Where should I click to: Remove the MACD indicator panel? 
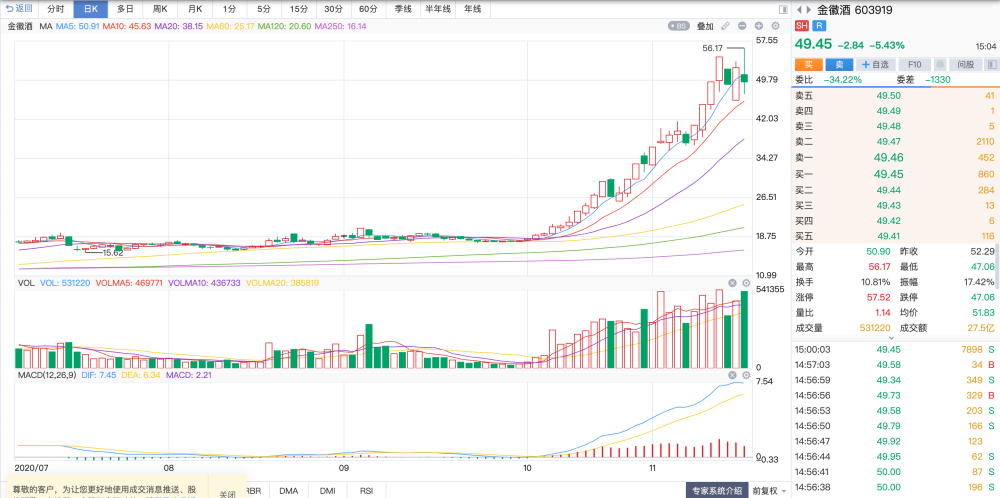pos(733,375)
